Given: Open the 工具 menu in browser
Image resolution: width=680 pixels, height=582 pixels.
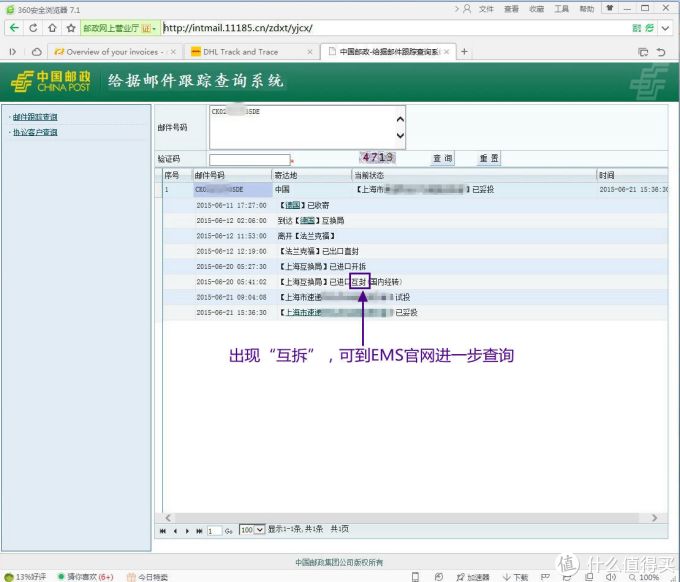Looking at the screenshot, I should (x=561, y=8).
